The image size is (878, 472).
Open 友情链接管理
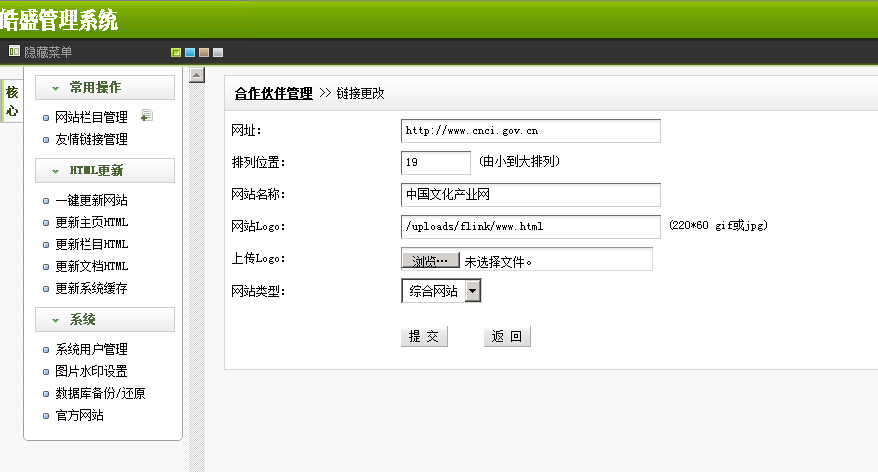pos(91,139)
